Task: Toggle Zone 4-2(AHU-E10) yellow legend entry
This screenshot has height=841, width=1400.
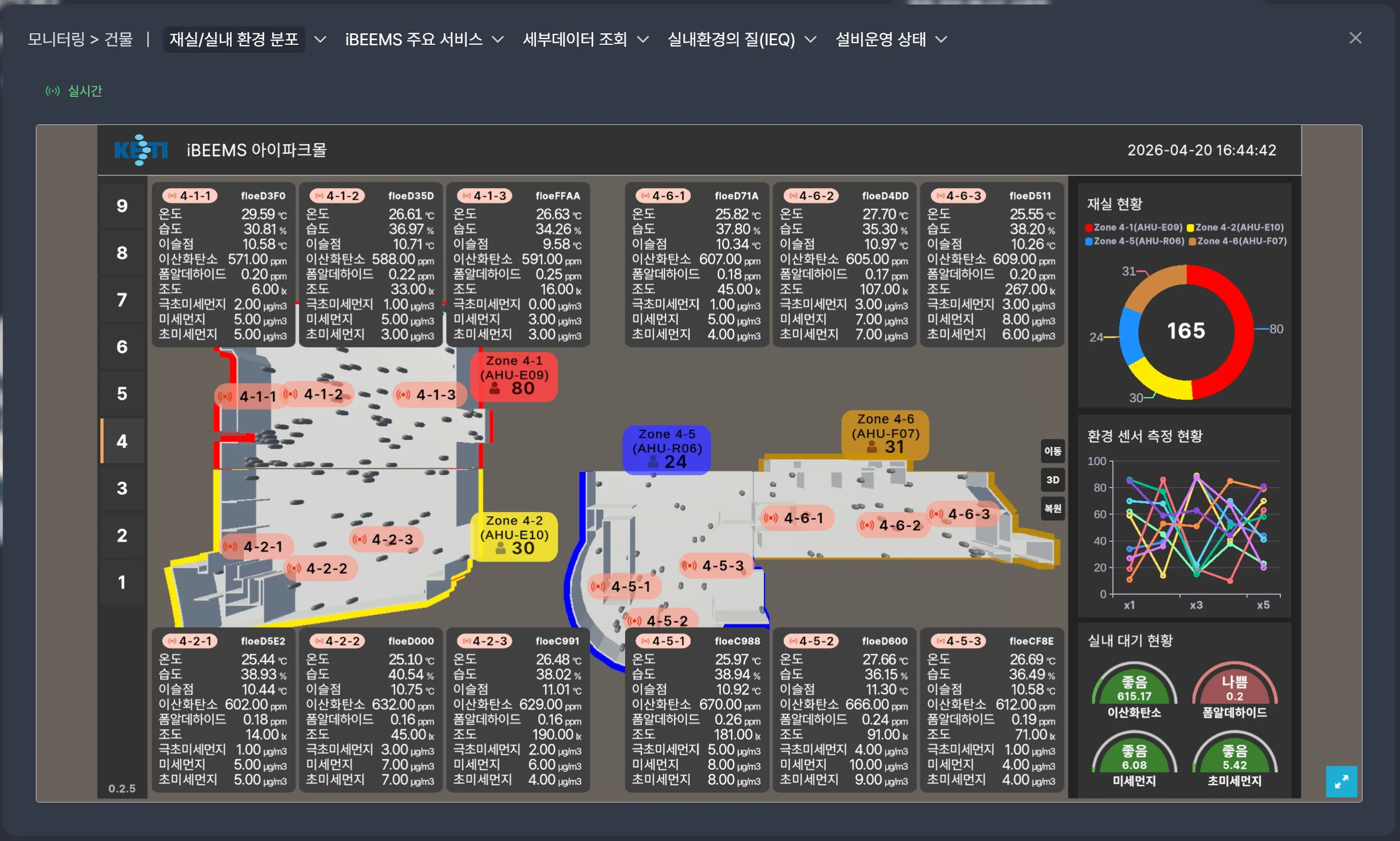Action: pos(1235,227)
